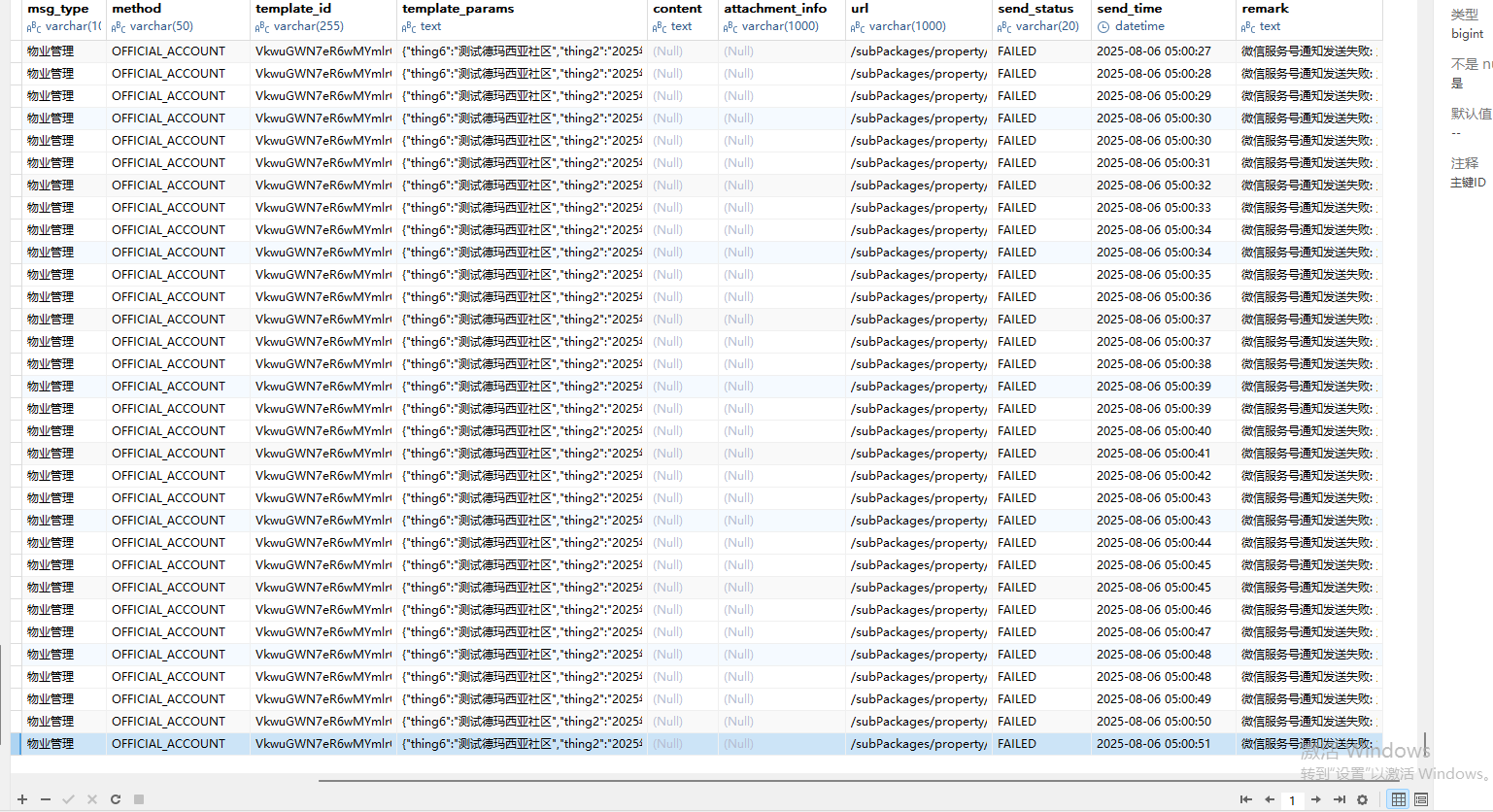This screenshot has height=812, width=1493.
Task: Switch to record view mode
Action: (1420, 799)
